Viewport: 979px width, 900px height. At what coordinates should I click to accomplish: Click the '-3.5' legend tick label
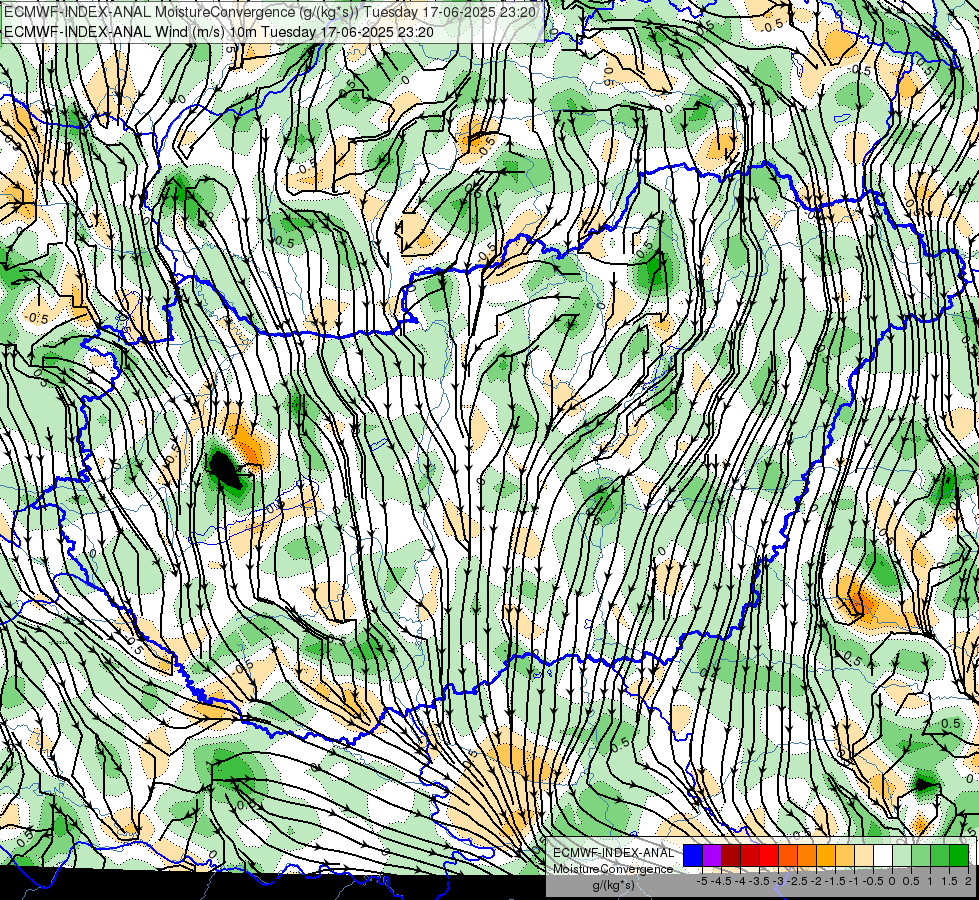click(x=759, y=881)
